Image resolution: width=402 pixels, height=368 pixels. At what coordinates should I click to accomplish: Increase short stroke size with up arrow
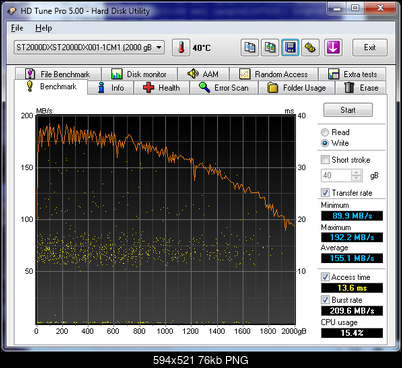[357, 172]
